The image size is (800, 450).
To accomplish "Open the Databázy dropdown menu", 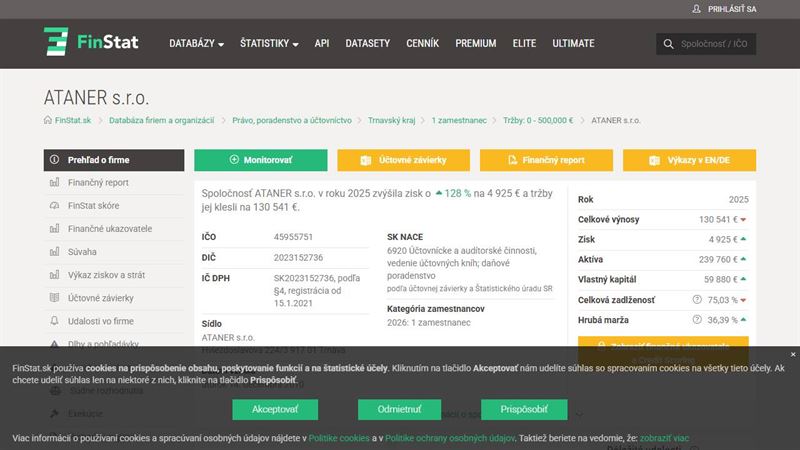I will click(x=196, y=43).
